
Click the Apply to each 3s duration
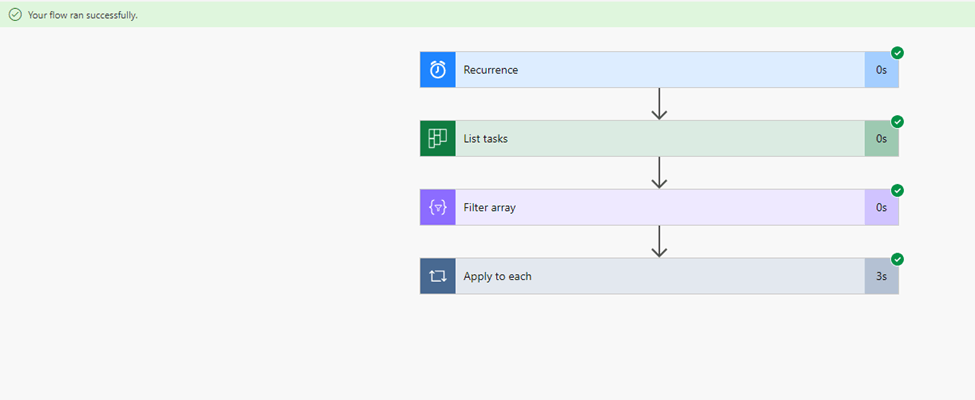pyautogui.click(x=881, y=276)
